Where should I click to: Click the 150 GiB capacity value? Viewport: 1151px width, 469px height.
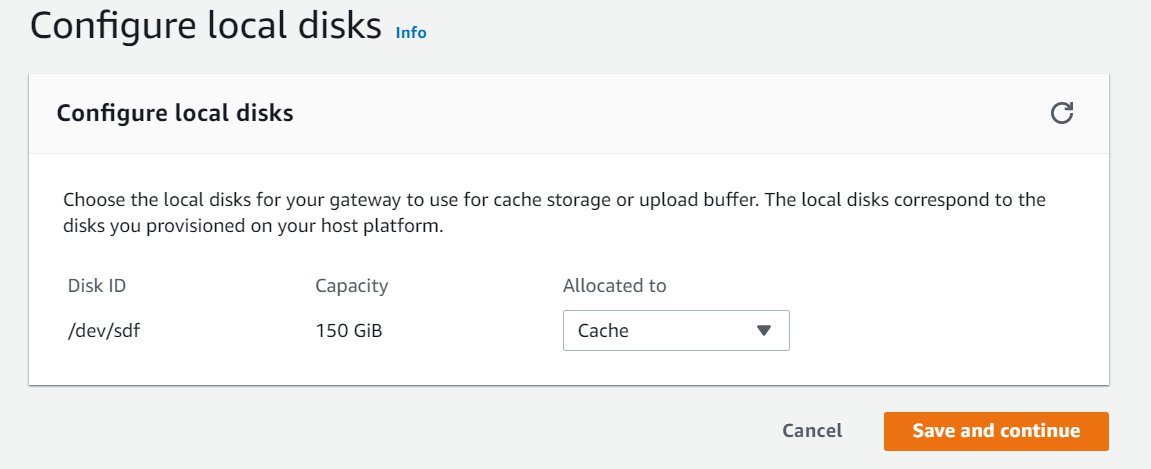click(x=349, y=331)
